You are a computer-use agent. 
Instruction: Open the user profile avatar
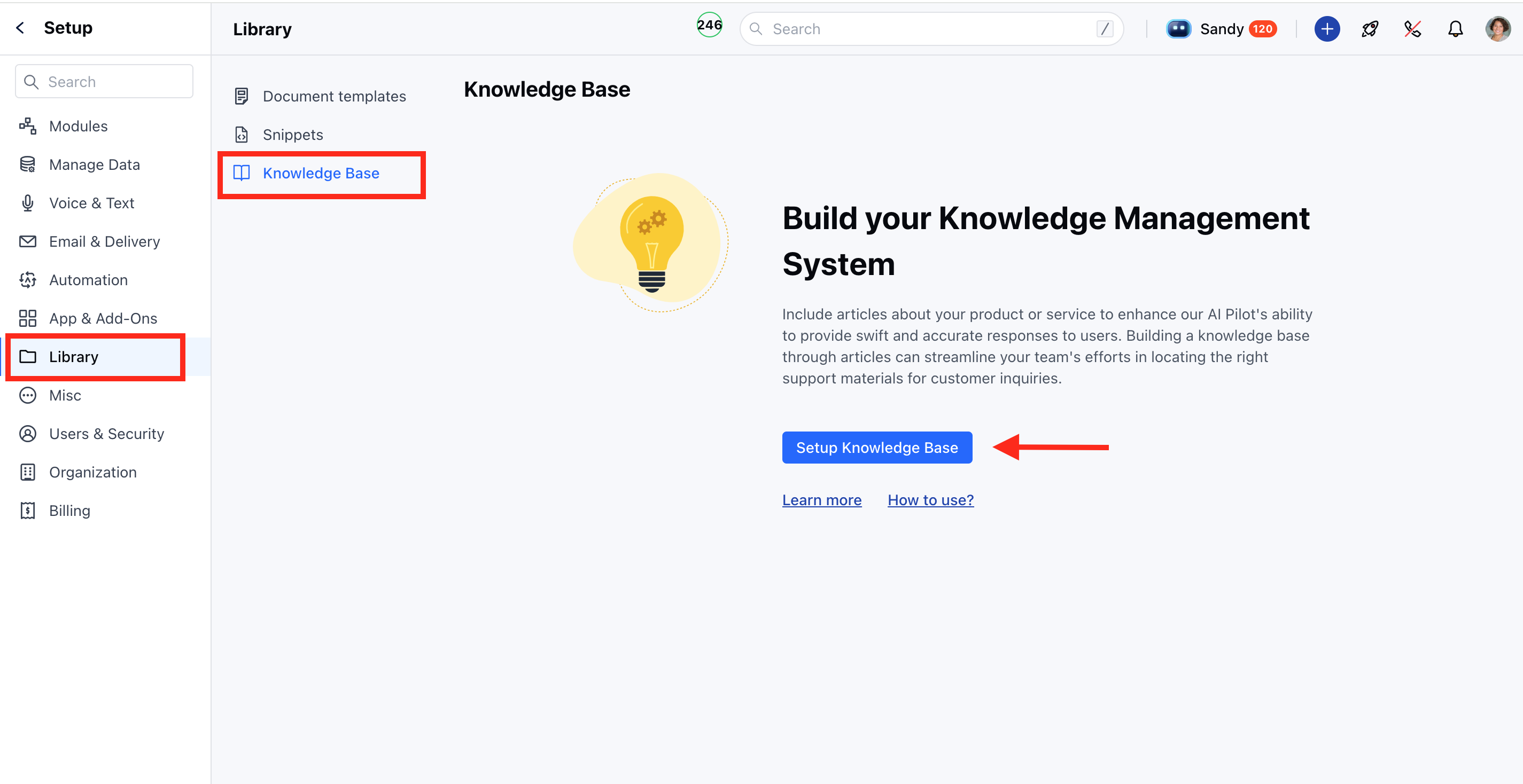(1497, 28)
